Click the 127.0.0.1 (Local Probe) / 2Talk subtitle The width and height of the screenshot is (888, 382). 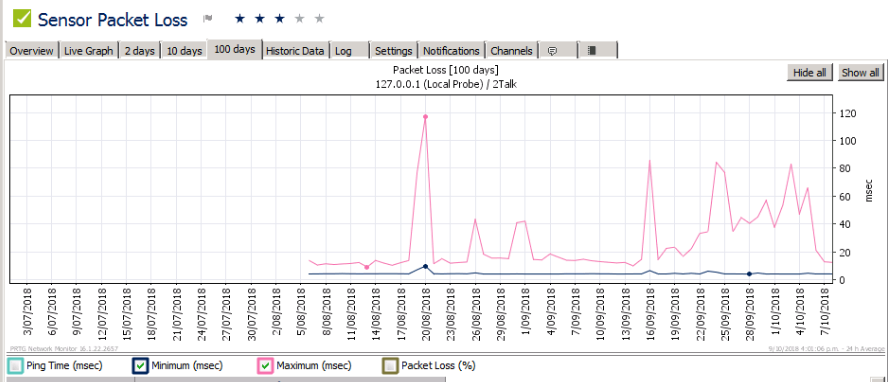pyautogui.click(x=445, y=83)
